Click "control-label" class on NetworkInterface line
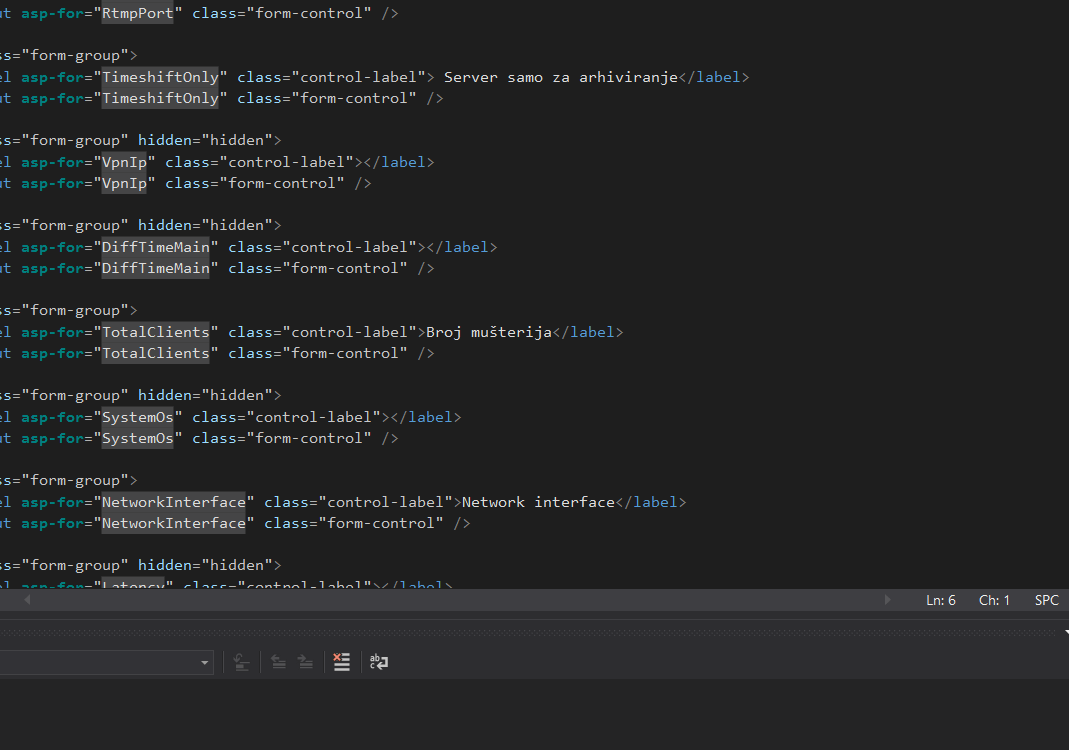This screenshot has height=750, width=1069. click(x=389, y=502)
